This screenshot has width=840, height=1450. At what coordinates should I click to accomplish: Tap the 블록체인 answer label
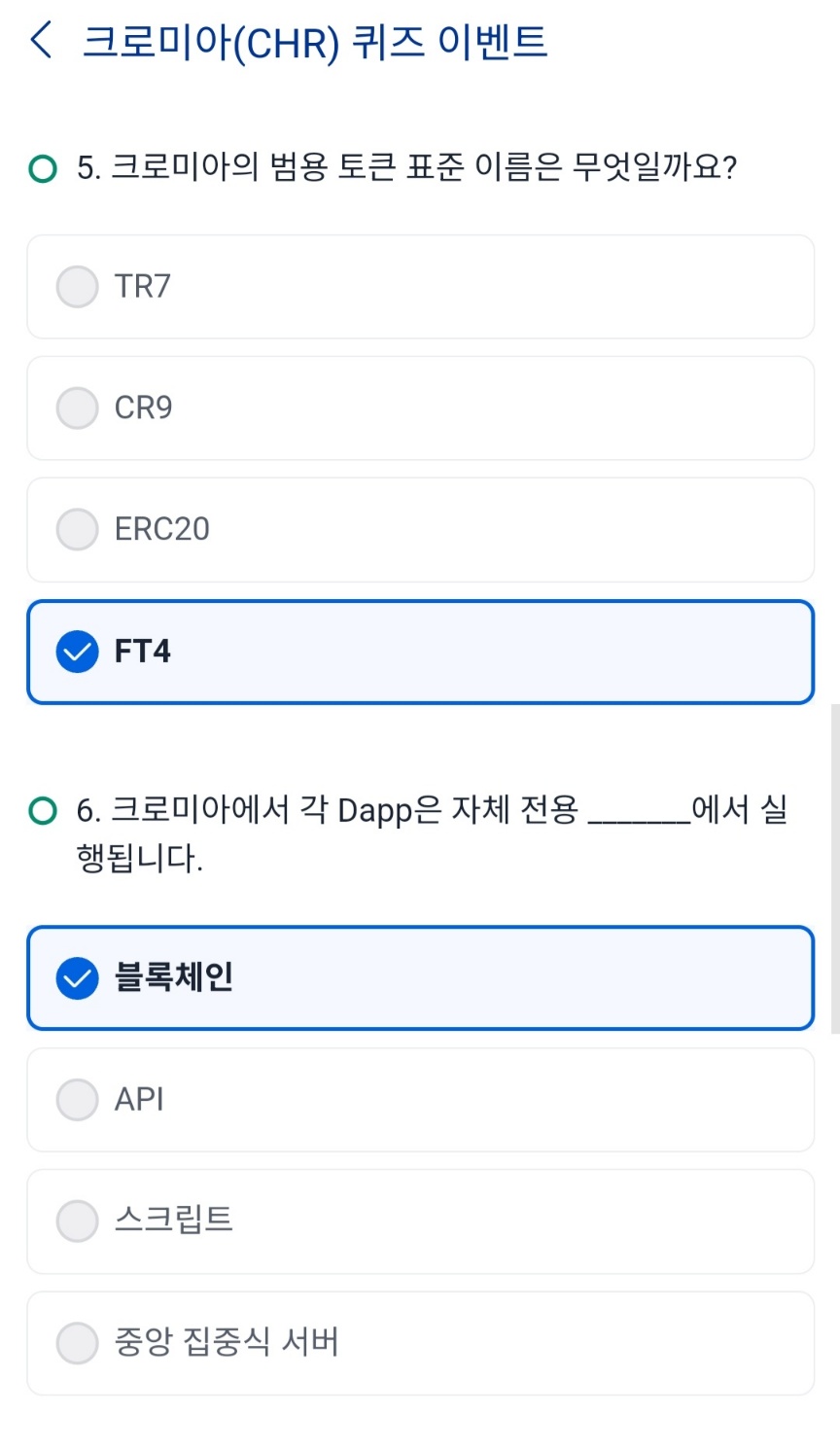[174, 977]
